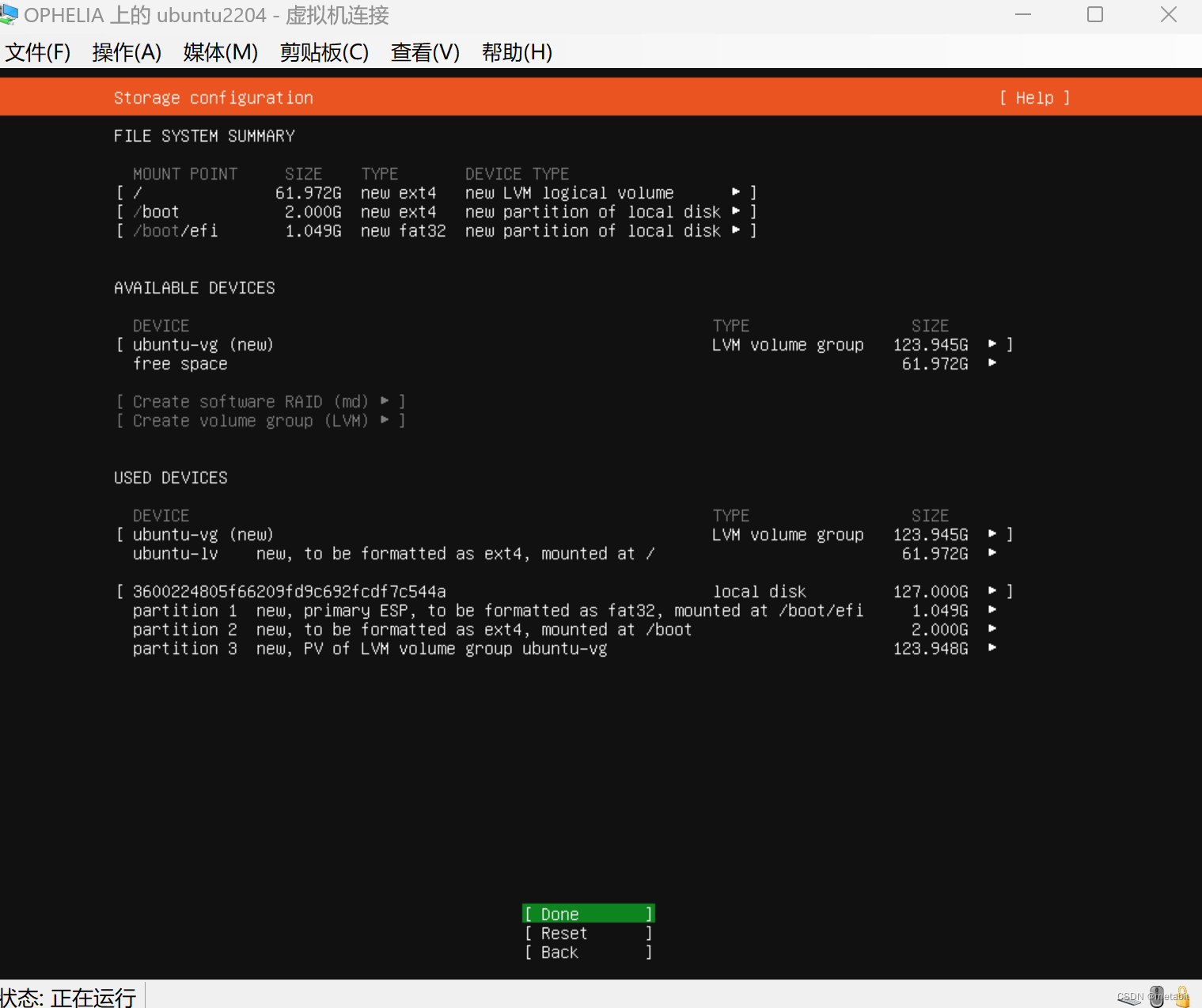
Task: Expand the local disk 127.000G arrow
Action: click(x=992, y=591)
